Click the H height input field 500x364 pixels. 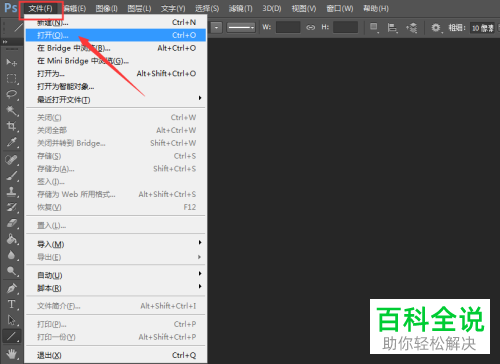click(x=345, y=27)
